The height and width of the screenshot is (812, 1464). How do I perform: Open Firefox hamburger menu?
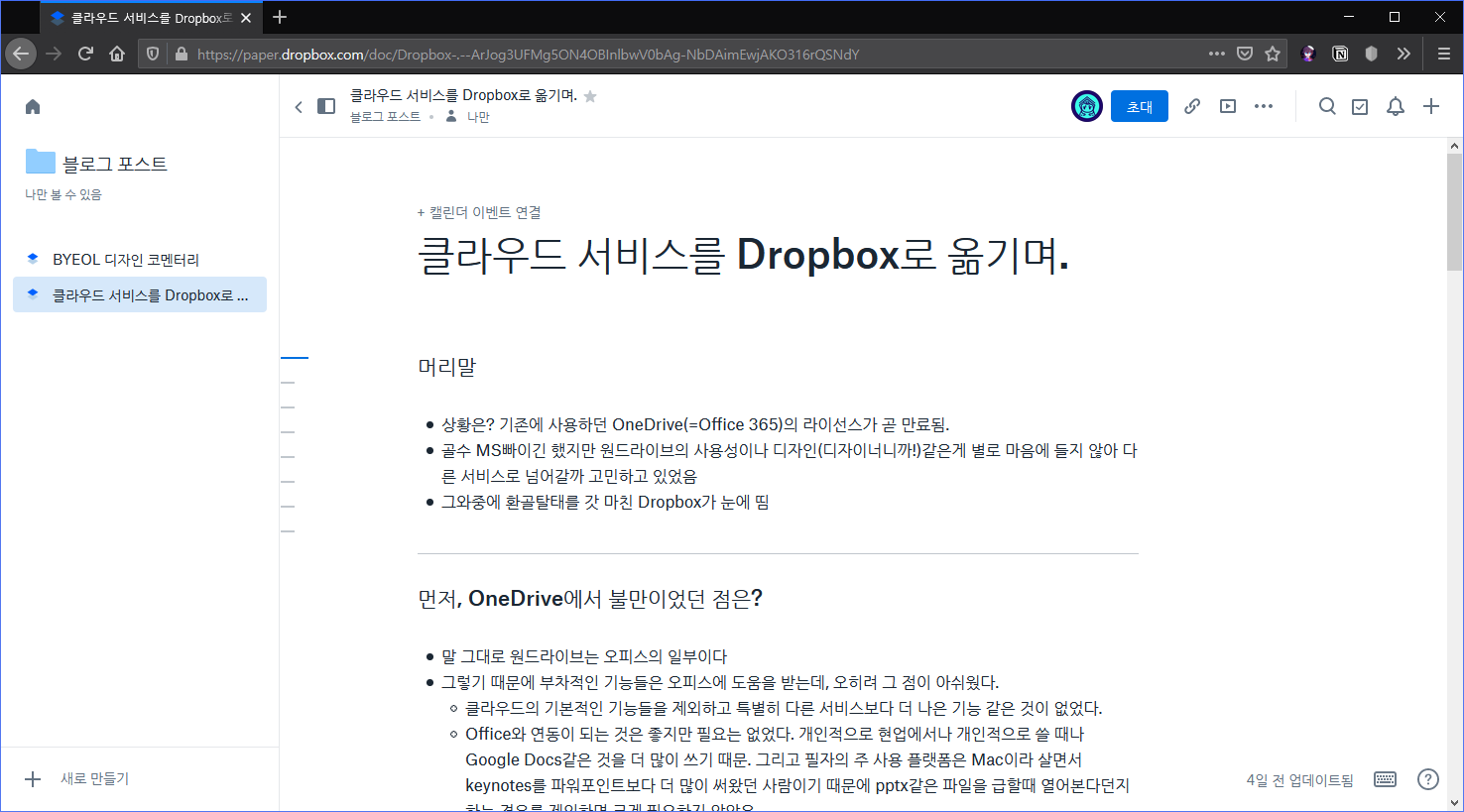1444,54
